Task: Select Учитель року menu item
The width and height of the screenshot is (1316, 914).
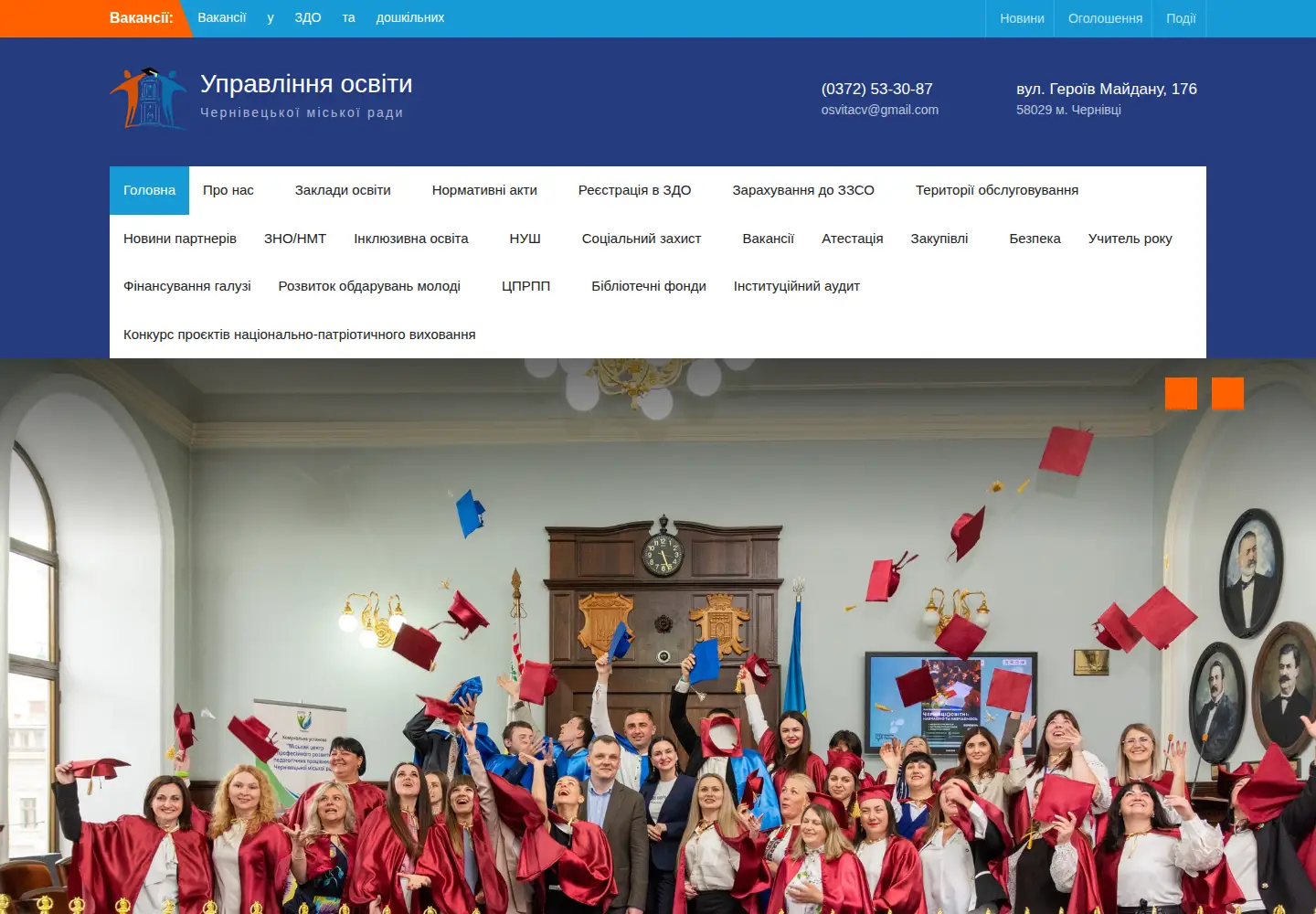Action: [1130, 239]
